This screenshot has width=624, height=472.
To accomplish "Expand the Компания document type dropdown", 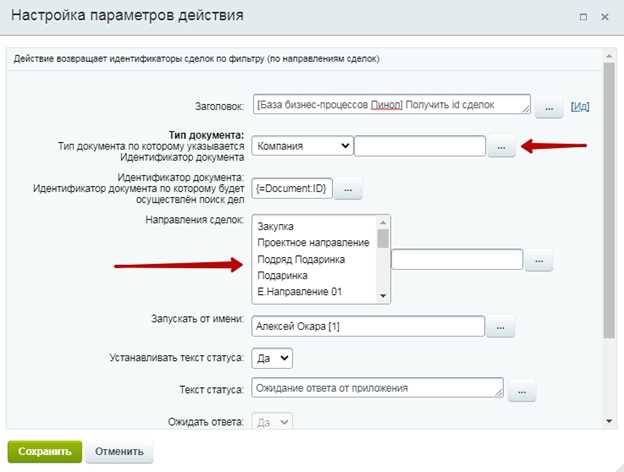I will pyautogui.click(x=302, y=146).
